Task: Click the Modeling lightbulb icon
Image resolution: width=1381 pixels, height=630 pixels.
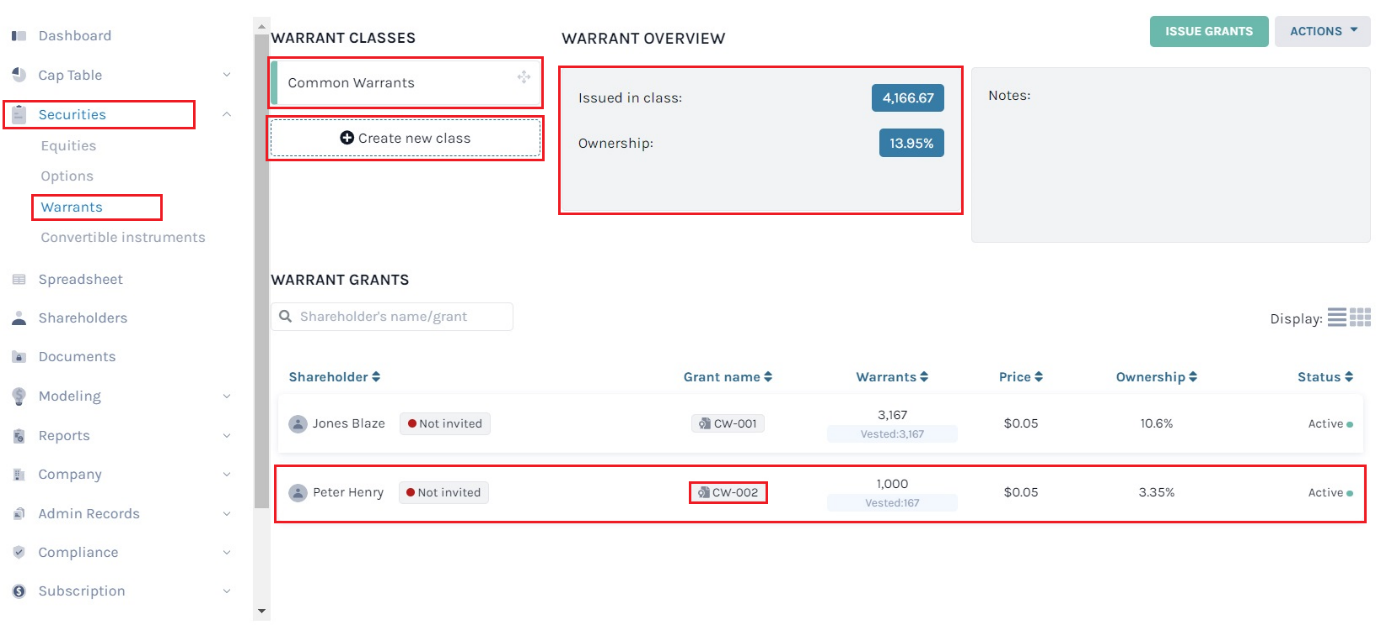Action: click(x=19, y=396)
